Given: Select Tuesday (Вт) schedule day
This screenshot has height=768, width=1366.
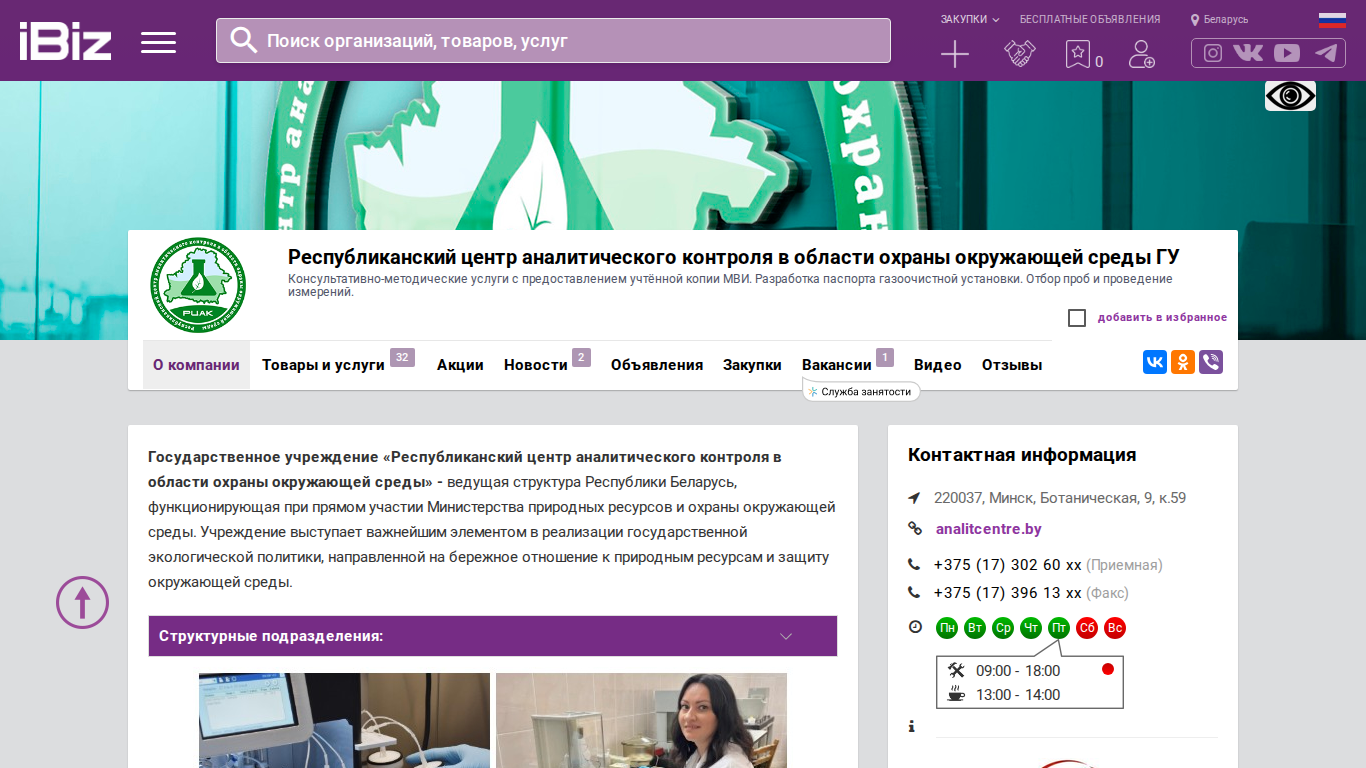Looking at the screenshot, I should 975,628.
